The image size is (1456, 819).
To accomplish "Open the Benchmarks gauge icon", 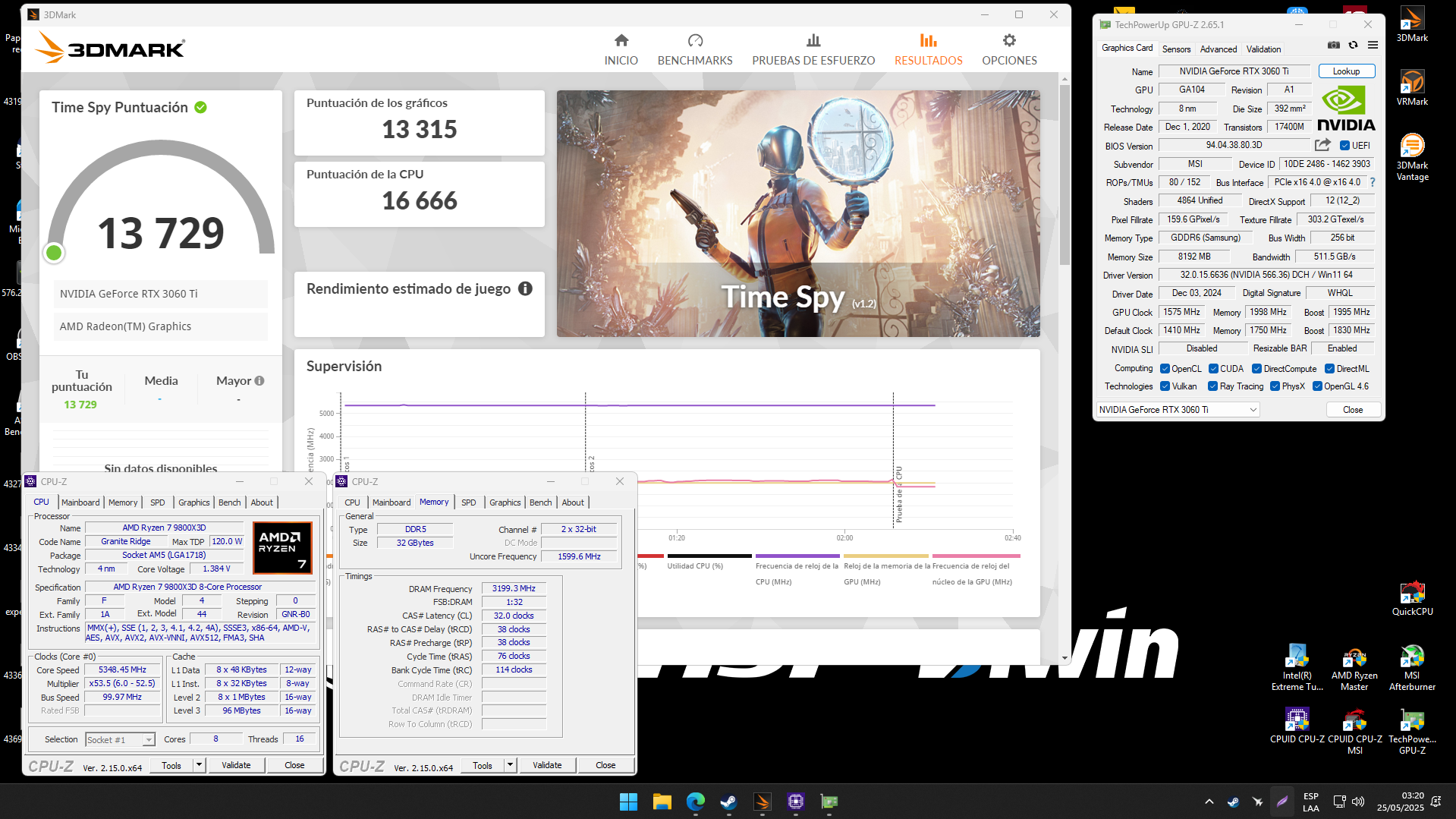I will point(695,40).
